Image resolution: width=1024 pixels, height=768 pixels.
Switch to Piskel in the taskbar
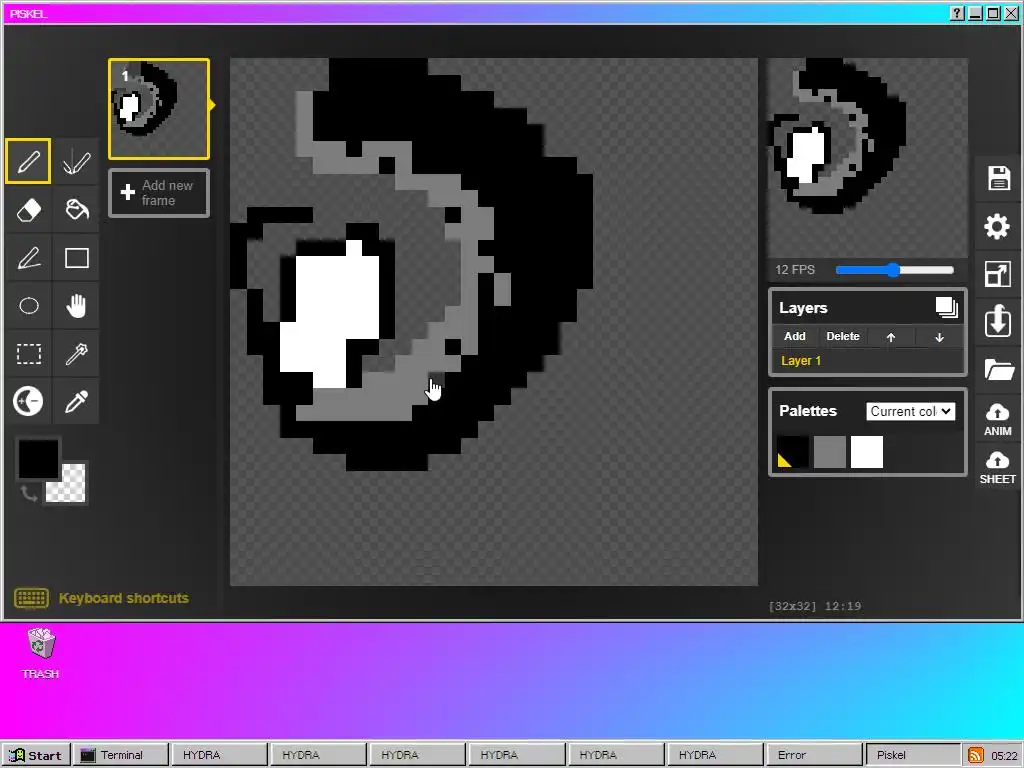(912, 755)
